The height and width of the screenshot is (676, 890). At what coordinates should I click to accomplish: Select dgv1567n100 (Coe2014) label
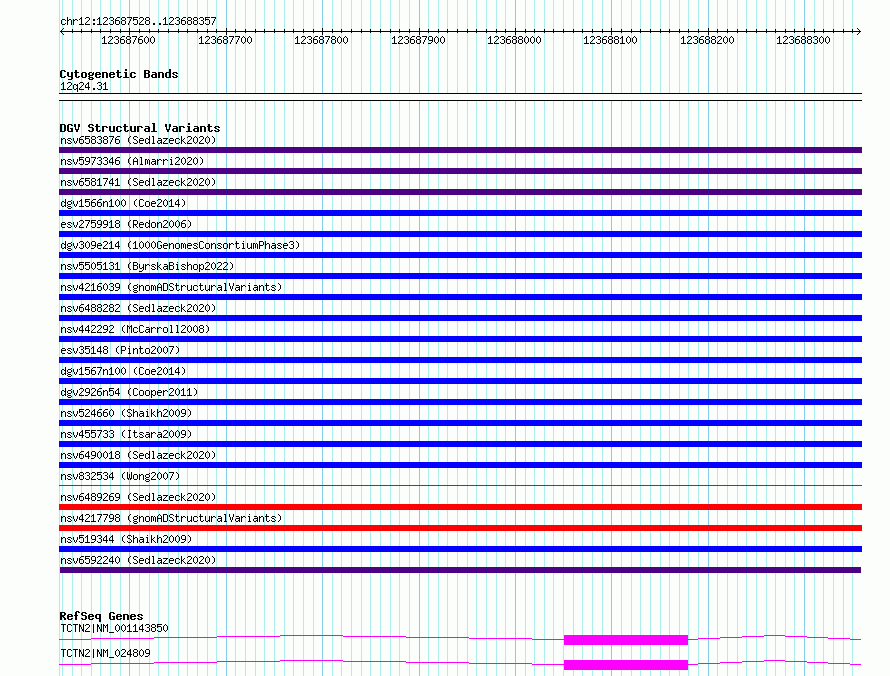point(123,371)
